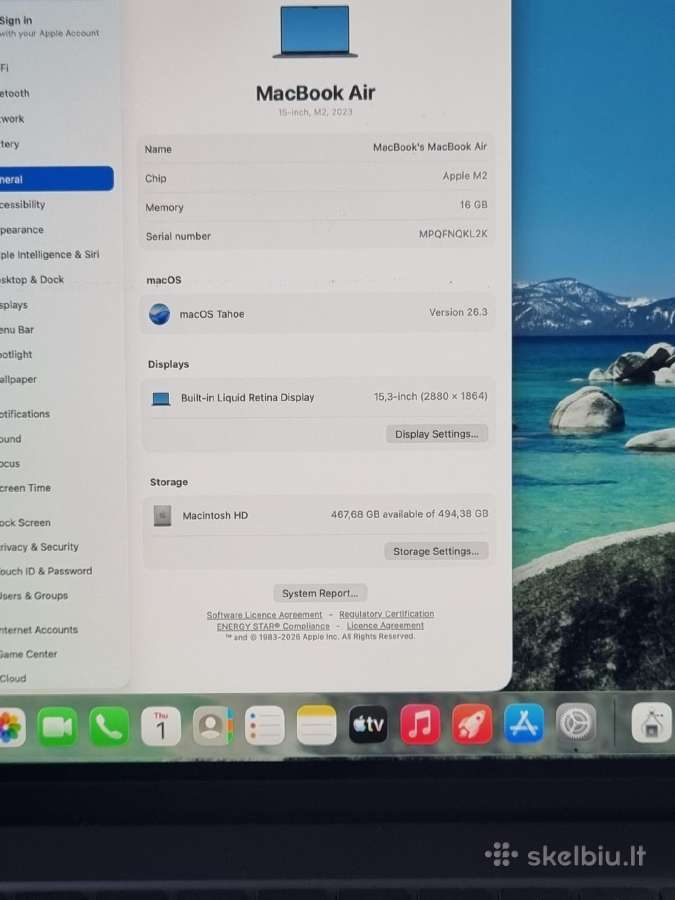Open App Store from the Dock
The height and width of the screenshot is (900, 675).
[x=523, y=723]
